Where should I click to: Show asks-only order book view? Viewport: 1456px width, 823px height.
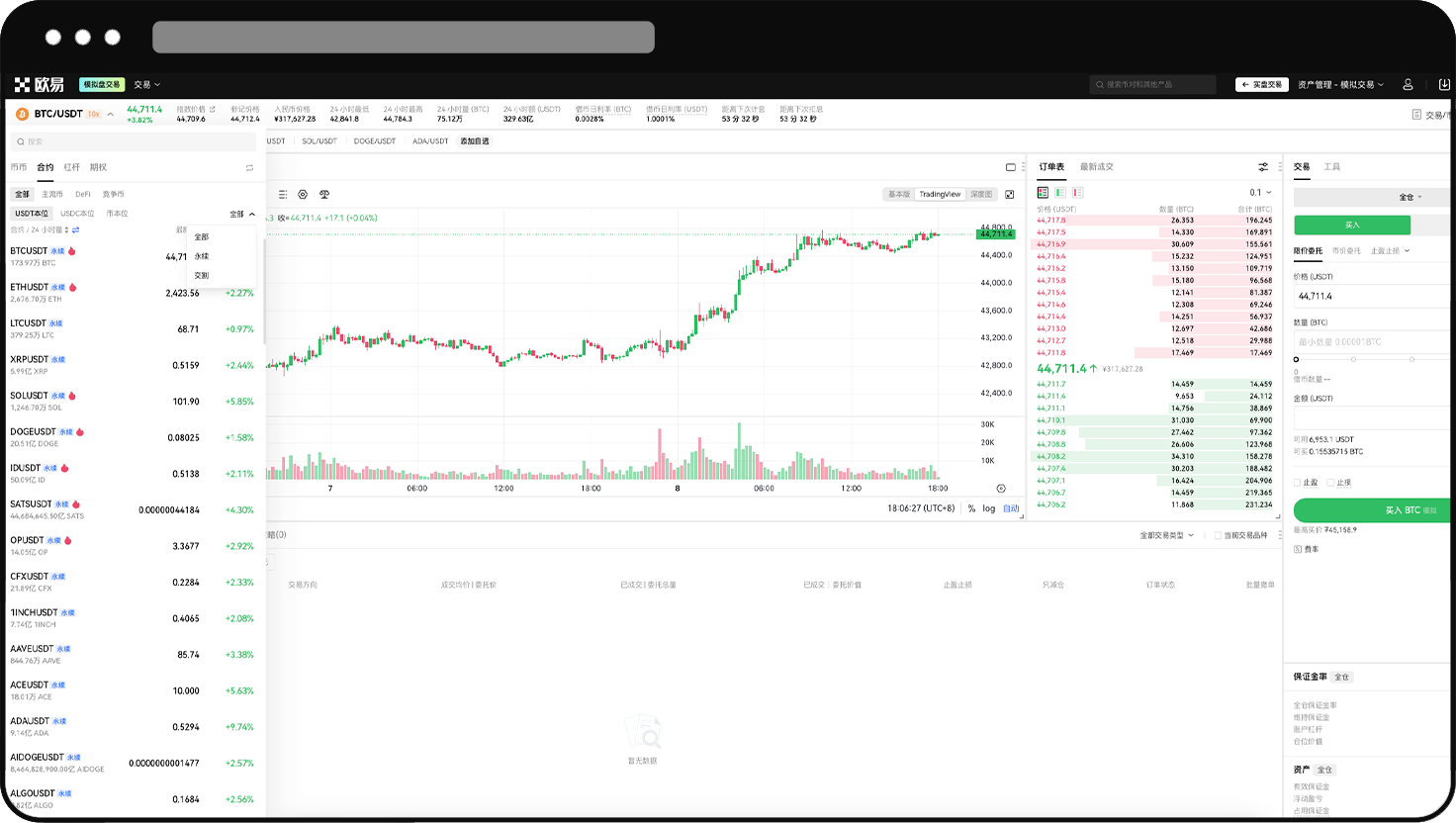pyautogui.click(x=1078, y=193)
